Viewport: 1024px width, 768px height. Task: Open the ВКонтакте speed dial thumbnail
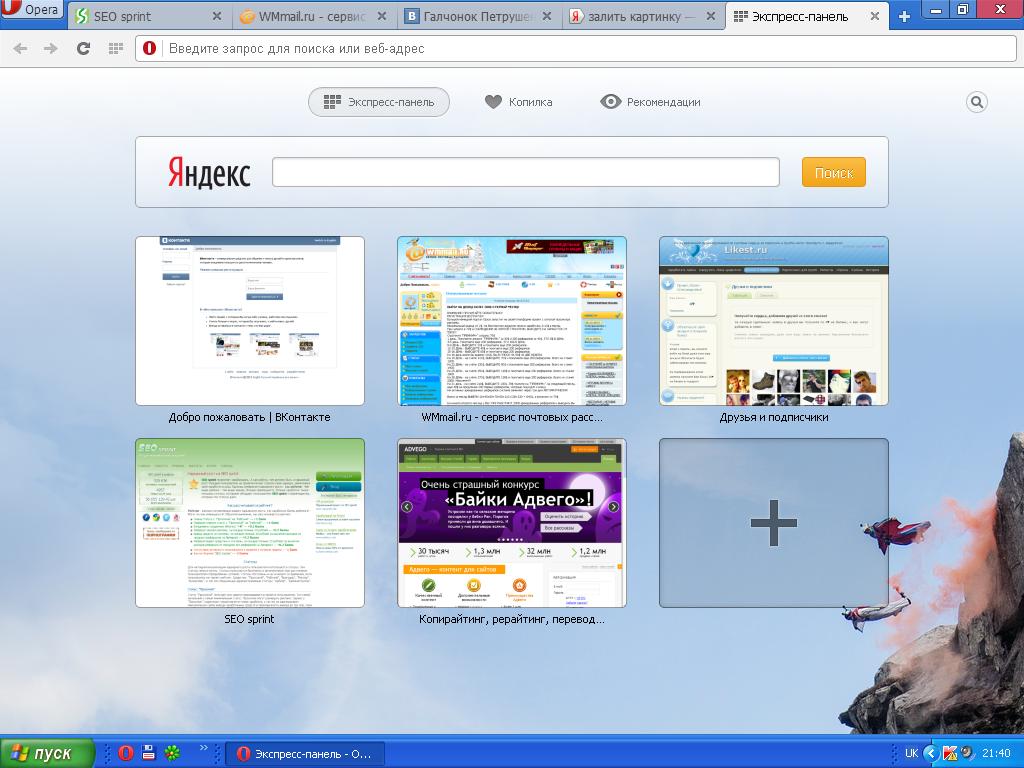(x=249, y=321)
